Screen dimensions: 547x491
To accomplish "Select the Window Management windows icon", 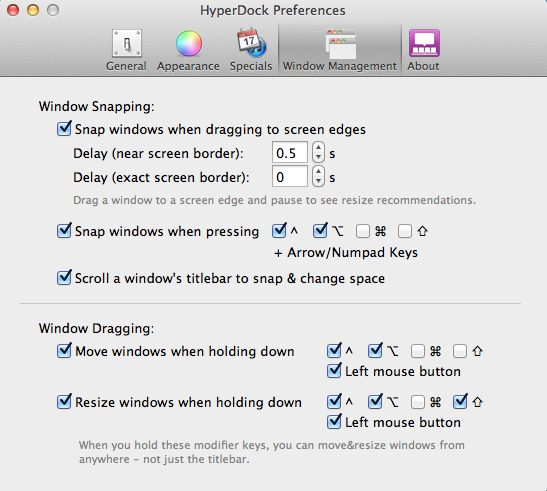I will click(x=340, y=44).
